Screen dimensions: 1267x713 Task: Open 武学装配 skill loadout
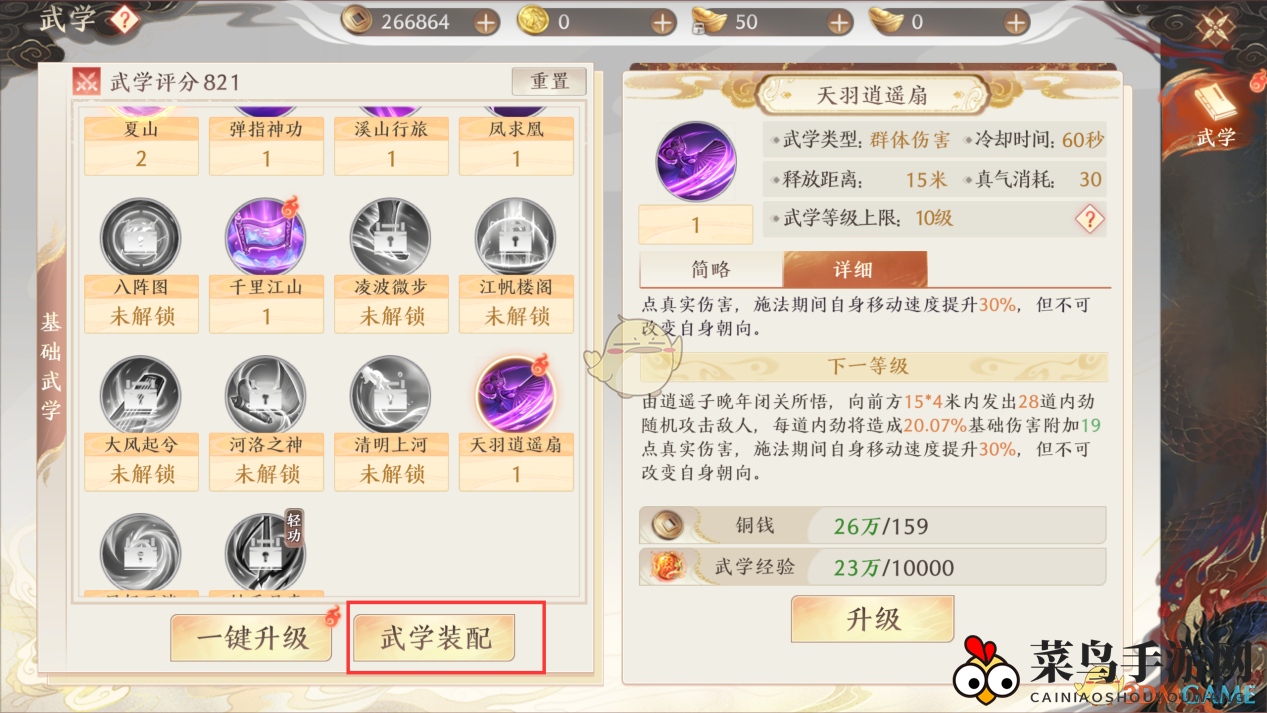(x=436, y=638)
